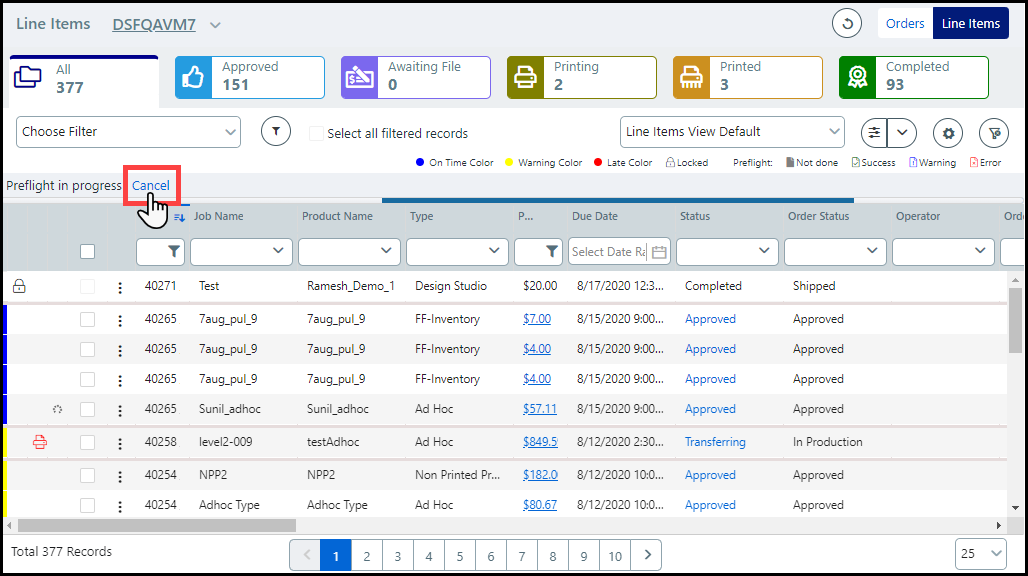
Task: Switch to the Orders tab
Action: click(905, 23)
